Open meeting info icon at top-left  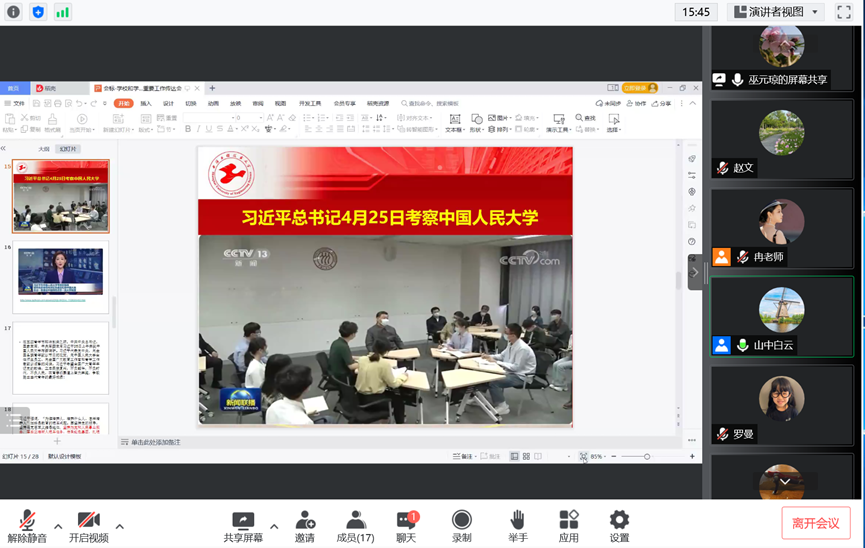[13, 12]
